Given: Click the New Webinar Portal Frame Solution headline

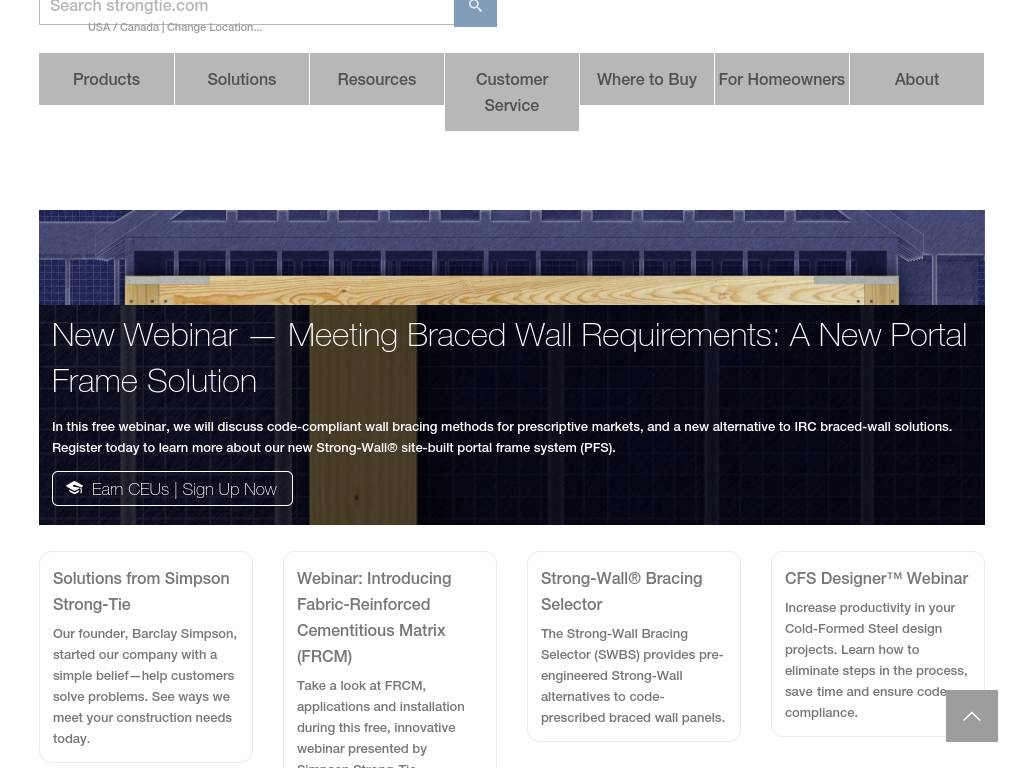Looking at the screenshot, I should (x=509, y=358).
